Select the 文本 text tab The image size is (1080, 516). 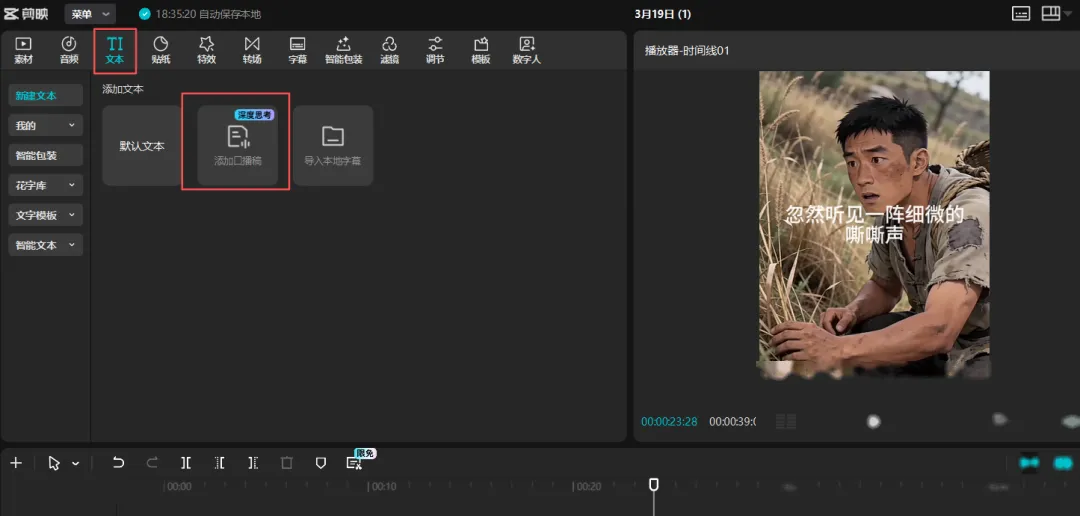[114, 51]
